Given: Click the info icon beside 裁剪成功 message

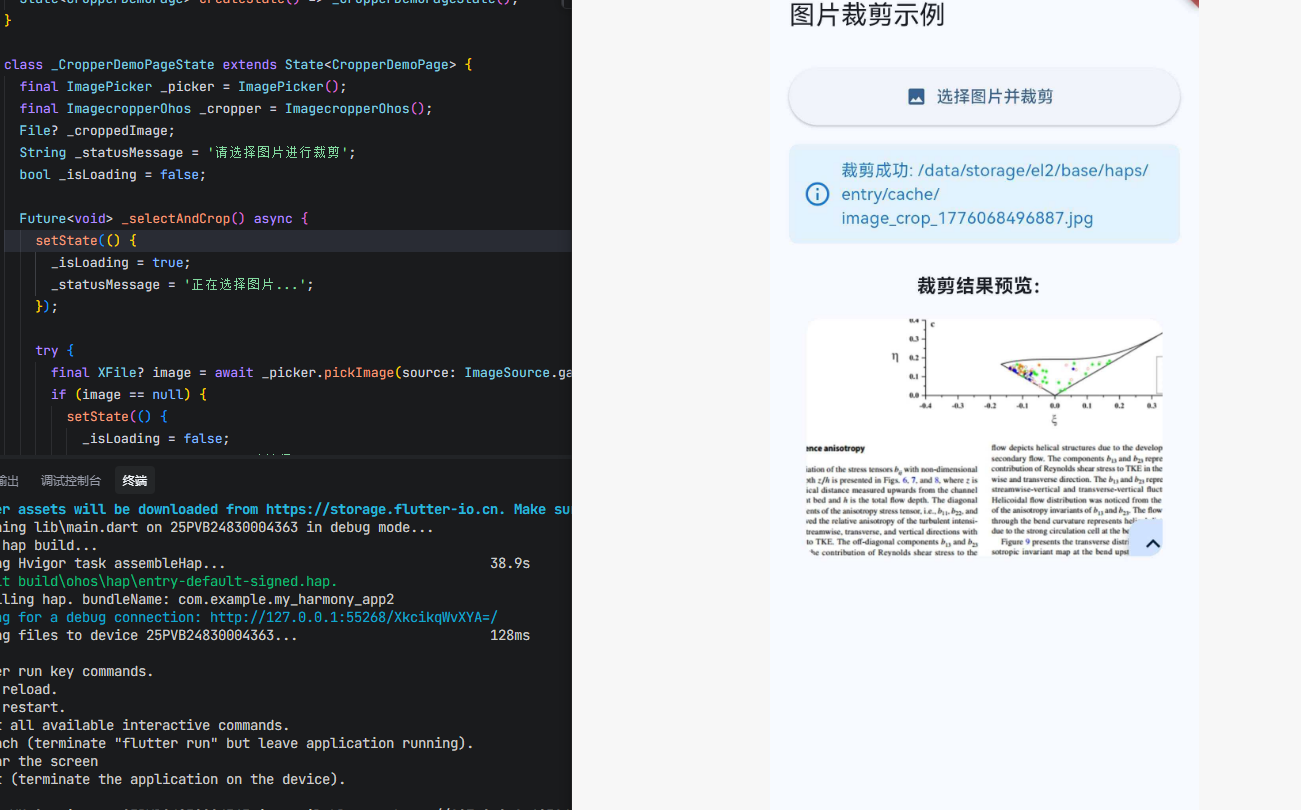Looking at the screenshot, I should point(817,194).
